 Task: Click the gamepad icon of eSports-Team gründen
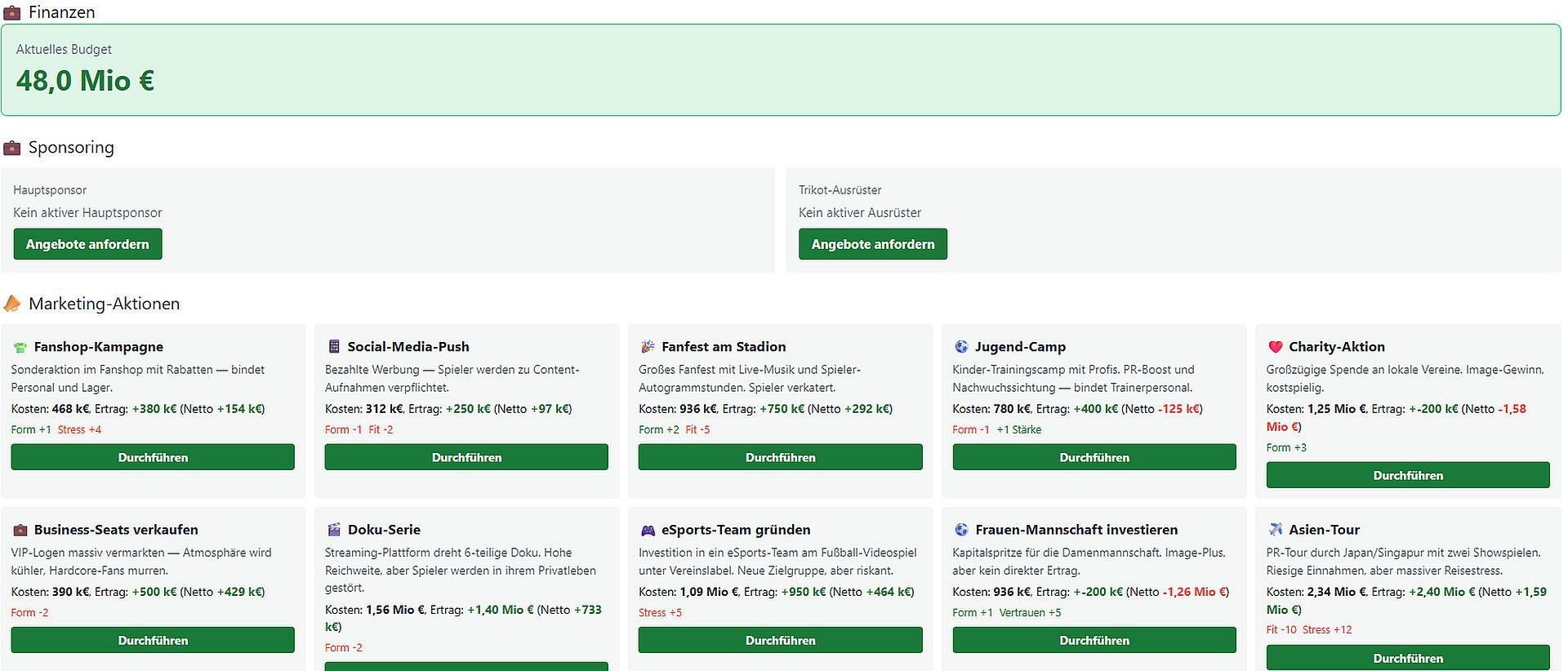point(648,530)
